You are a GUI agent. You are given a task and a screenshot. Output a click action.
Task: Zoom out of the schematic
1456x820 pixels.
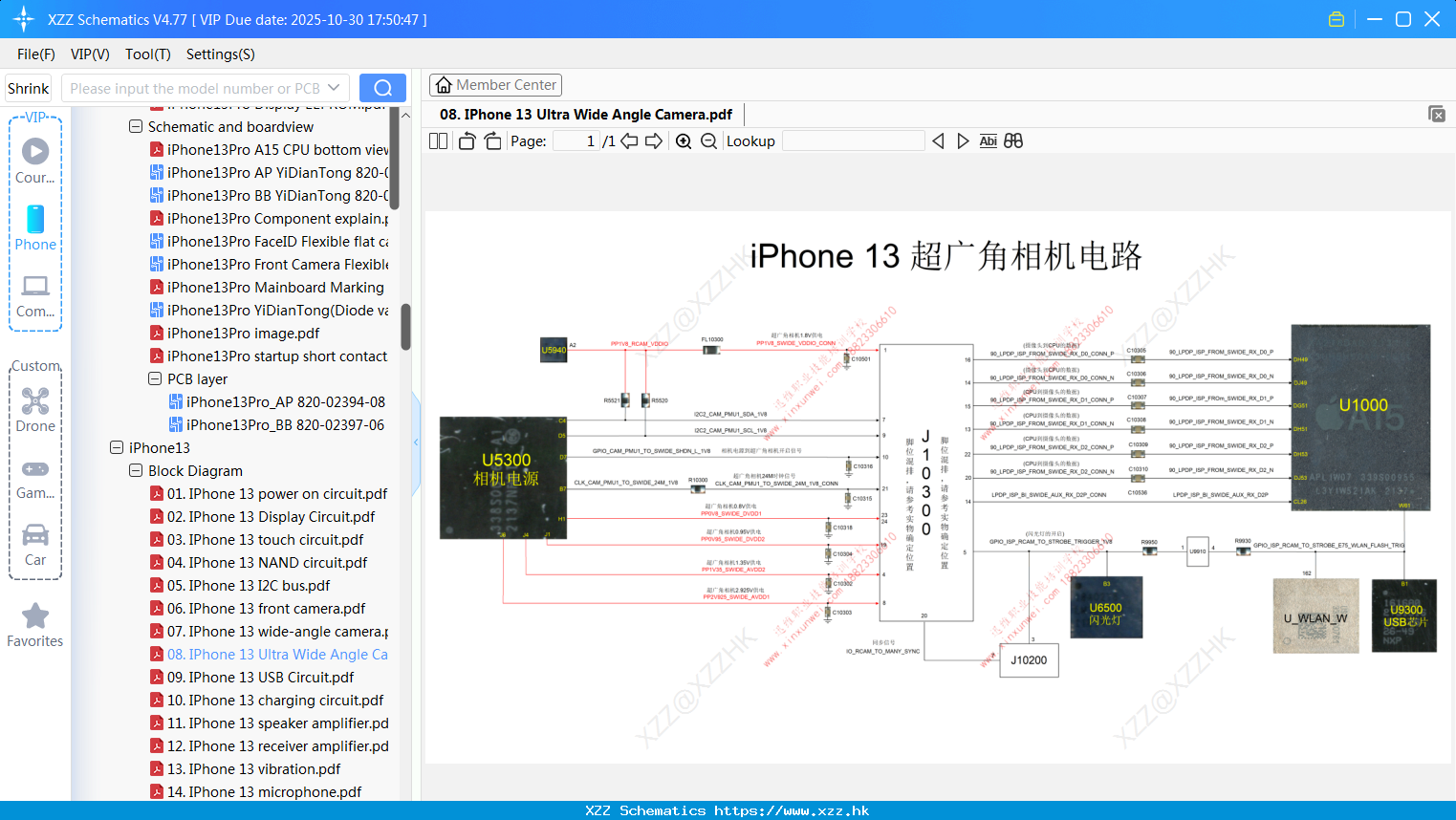pyautogui.click(x=708, y=141)
